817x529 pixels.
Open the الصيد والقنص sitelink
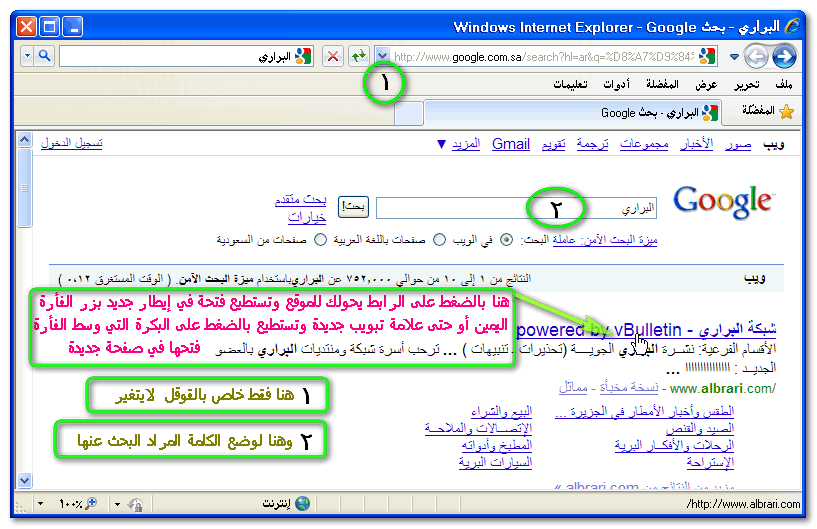coord(700,428)
